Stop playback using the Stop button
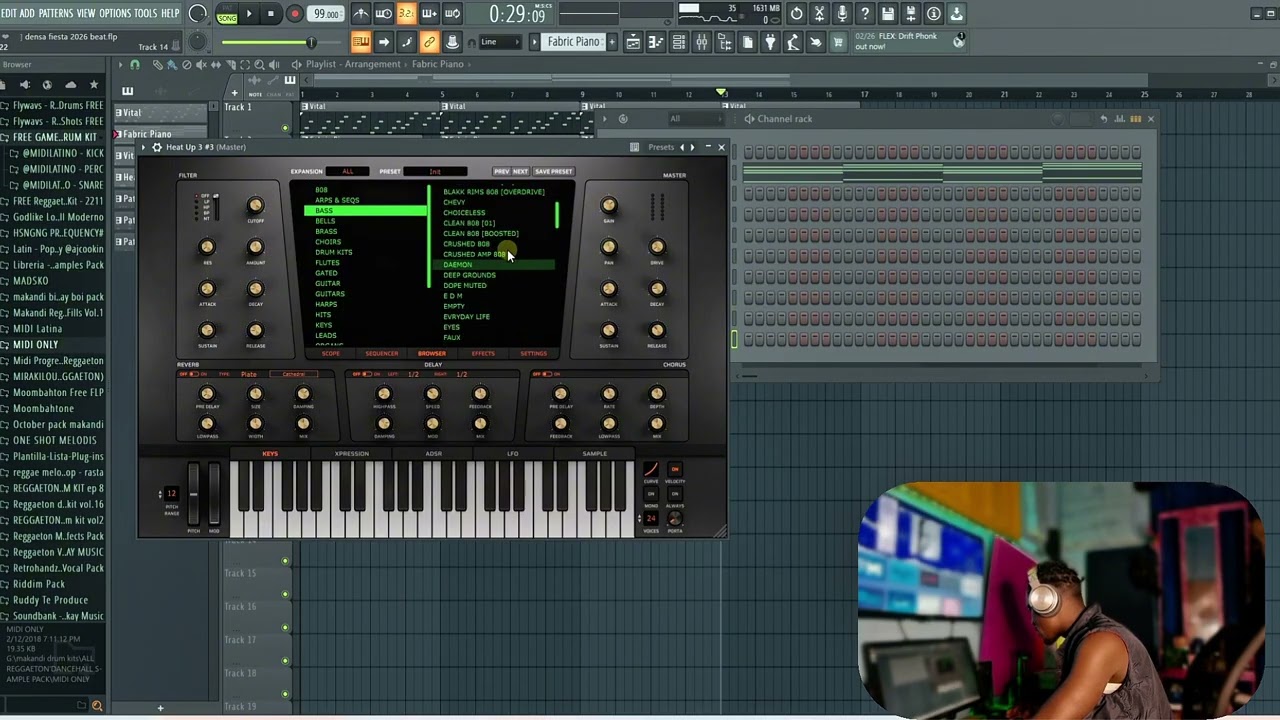The height and width of the screenshot is (720, 1280). point(271,14)
